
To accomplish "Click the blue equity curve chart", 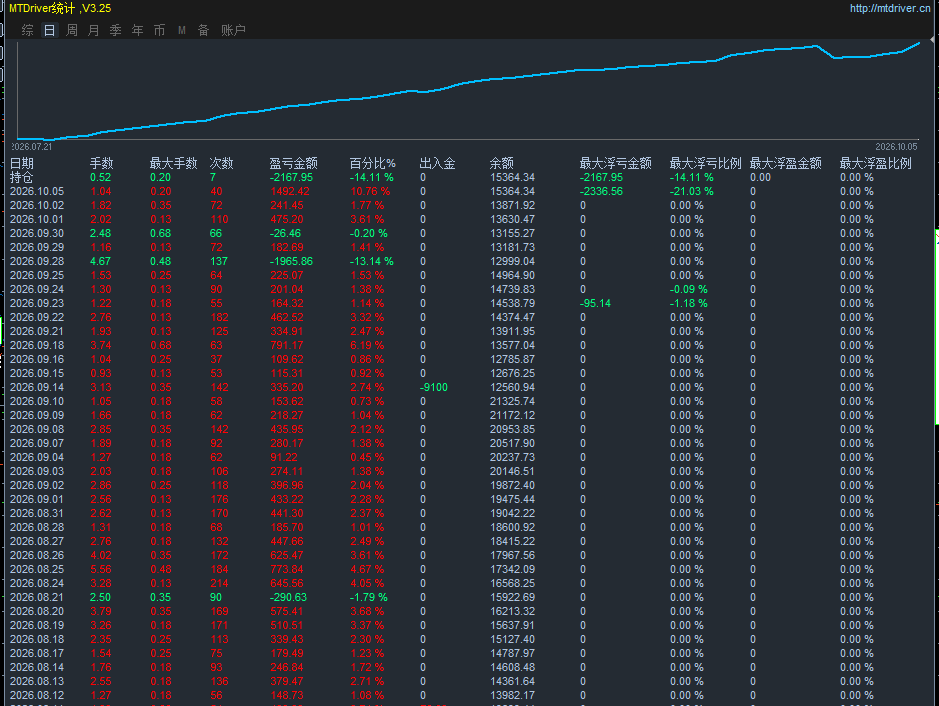I will click(x=468, y=90).
